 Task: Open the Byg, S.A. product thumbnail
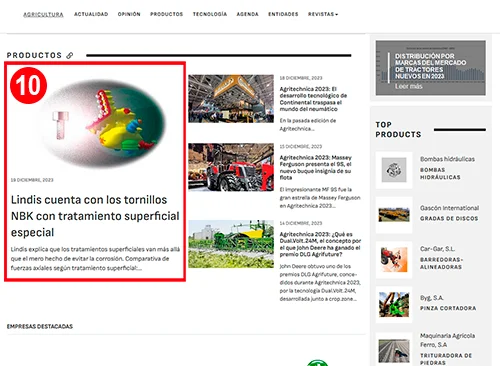coord(394,305)
